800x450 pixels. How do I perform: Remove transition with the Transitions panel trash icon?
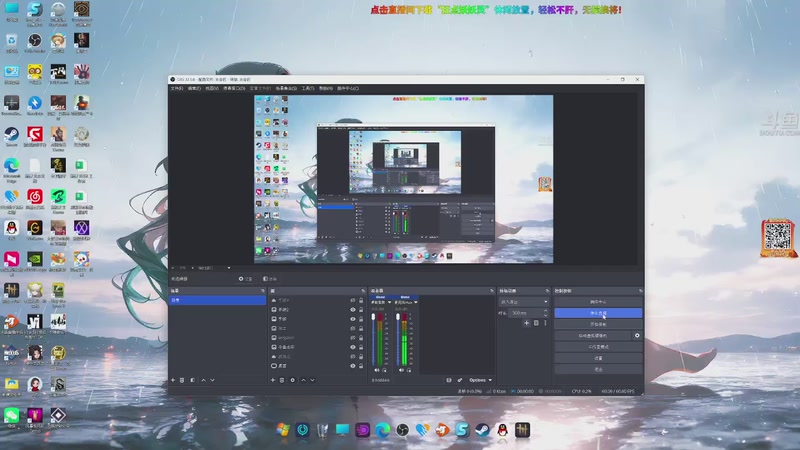click(x=536, y=323)
